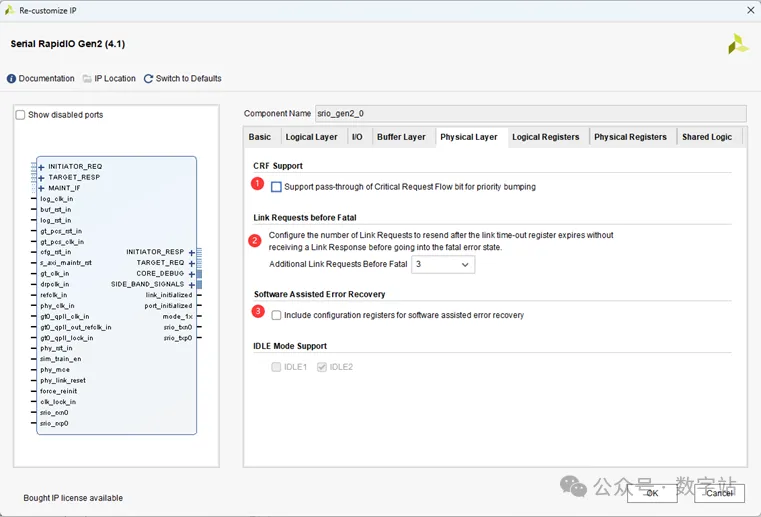The height and width of the screenshot is (517, 761).
Task: Select the link_initialized port label
Action: [169, 295]
